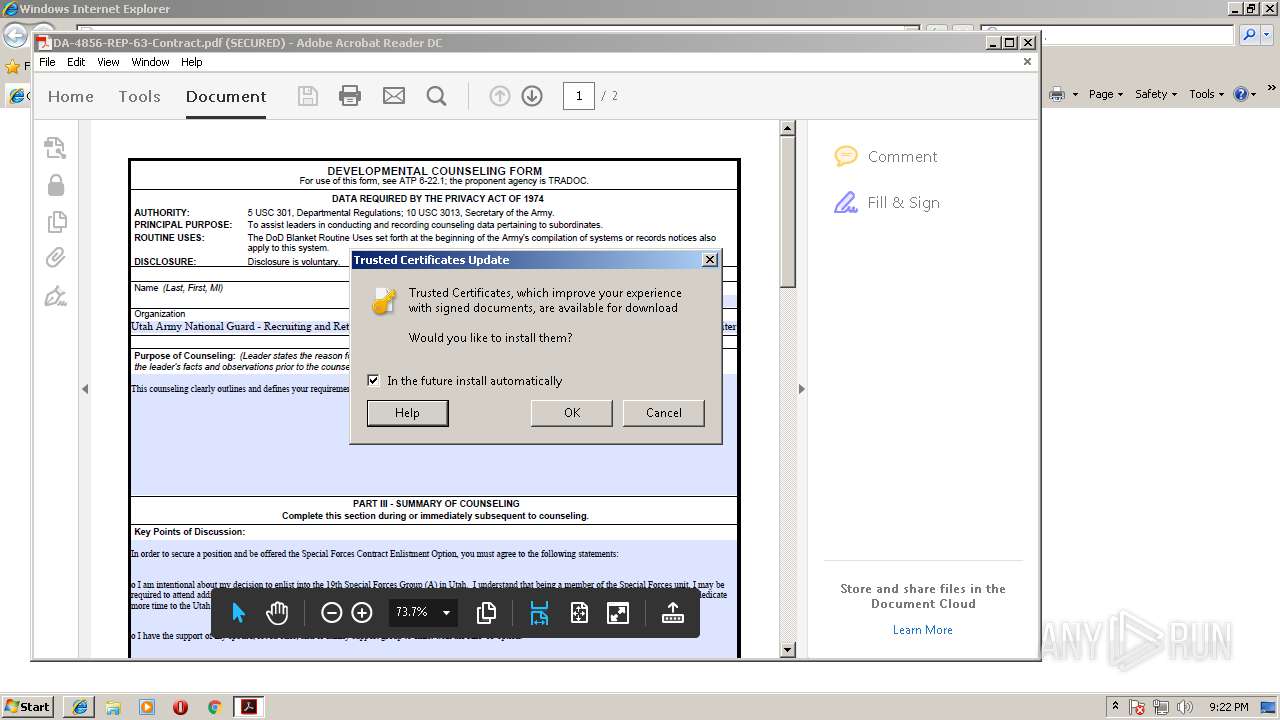Choose the Selection arrow tool in floating toolbar
The width and height of the screenshot is (1280, 720).
[238, 613]
